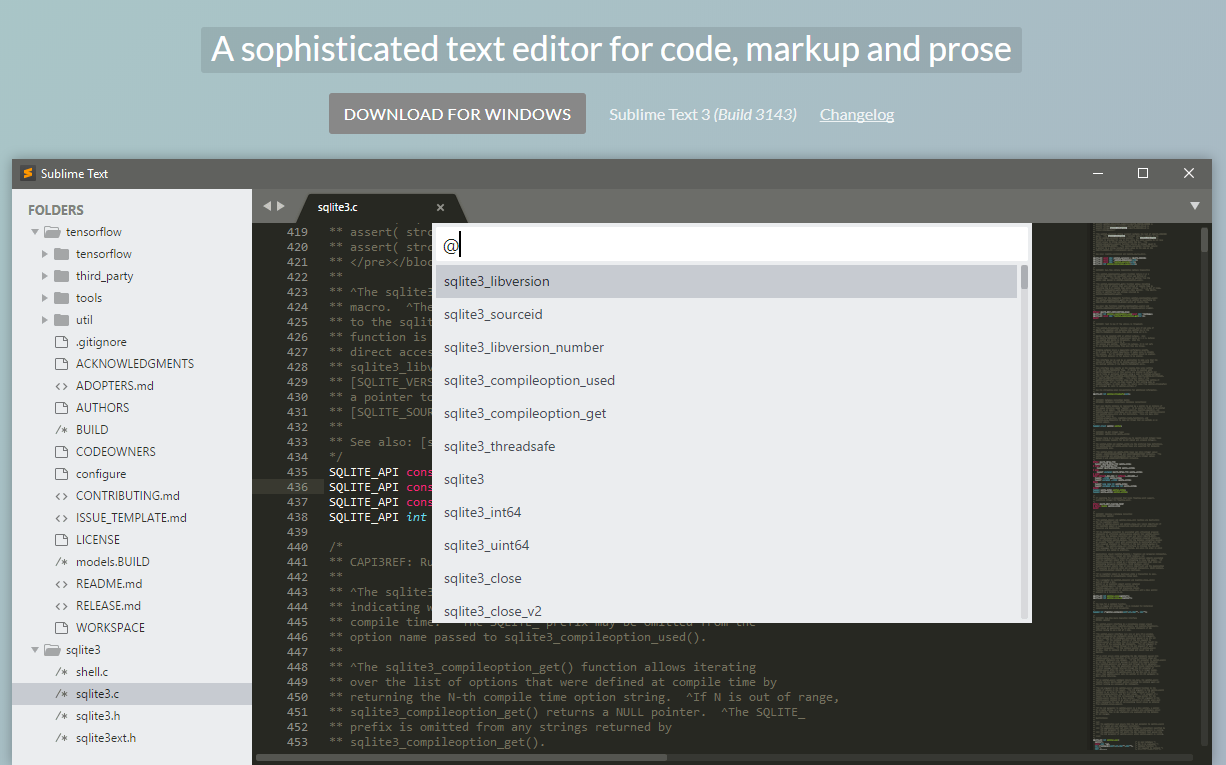Open CODEOWNERS file in sidebar
The width and height of the screenshot is (1226, 765).
click(x=116, y=452)
